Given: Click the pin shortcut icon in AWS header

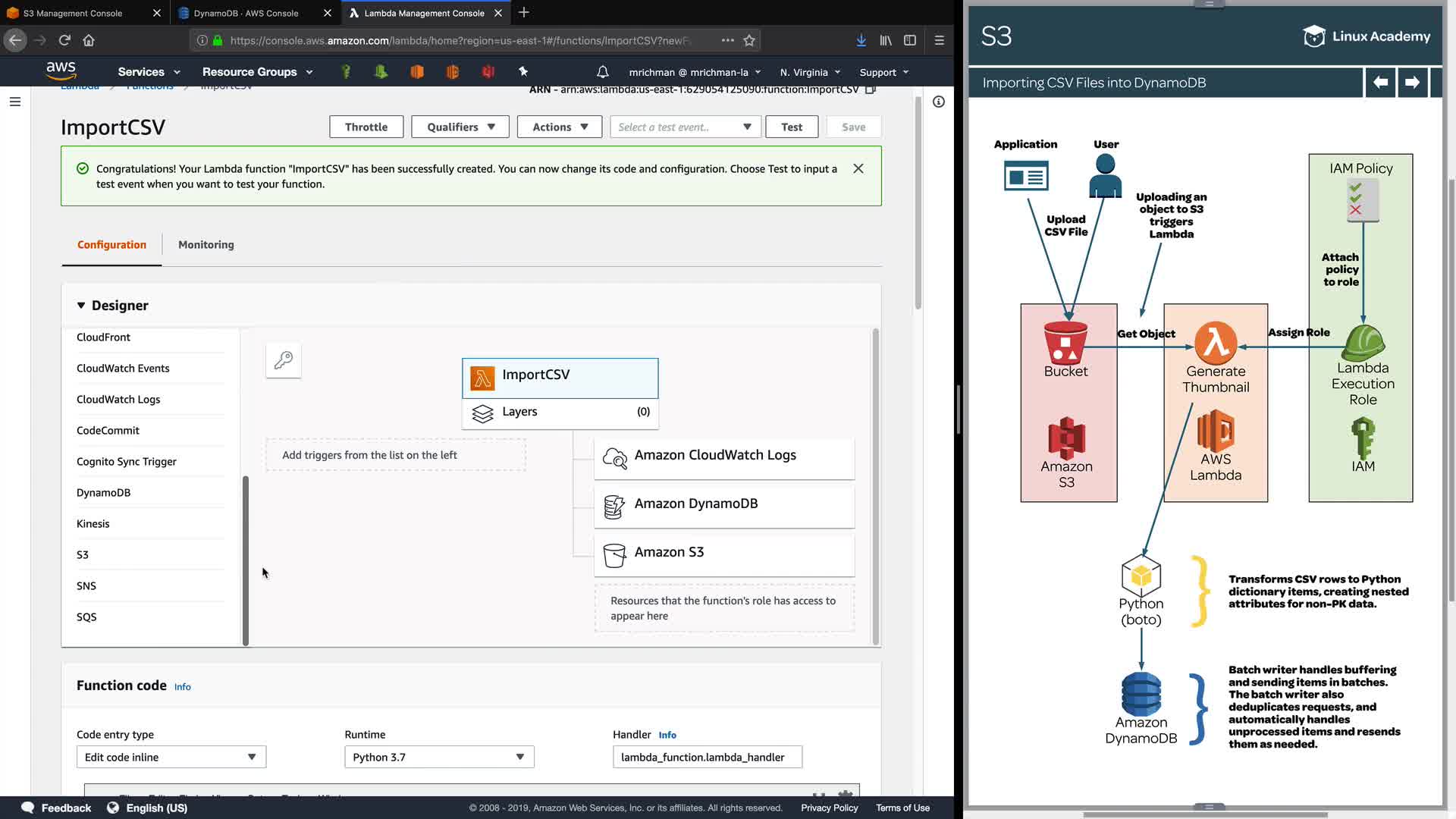Looking at the screenshot, I should point(523,71).
